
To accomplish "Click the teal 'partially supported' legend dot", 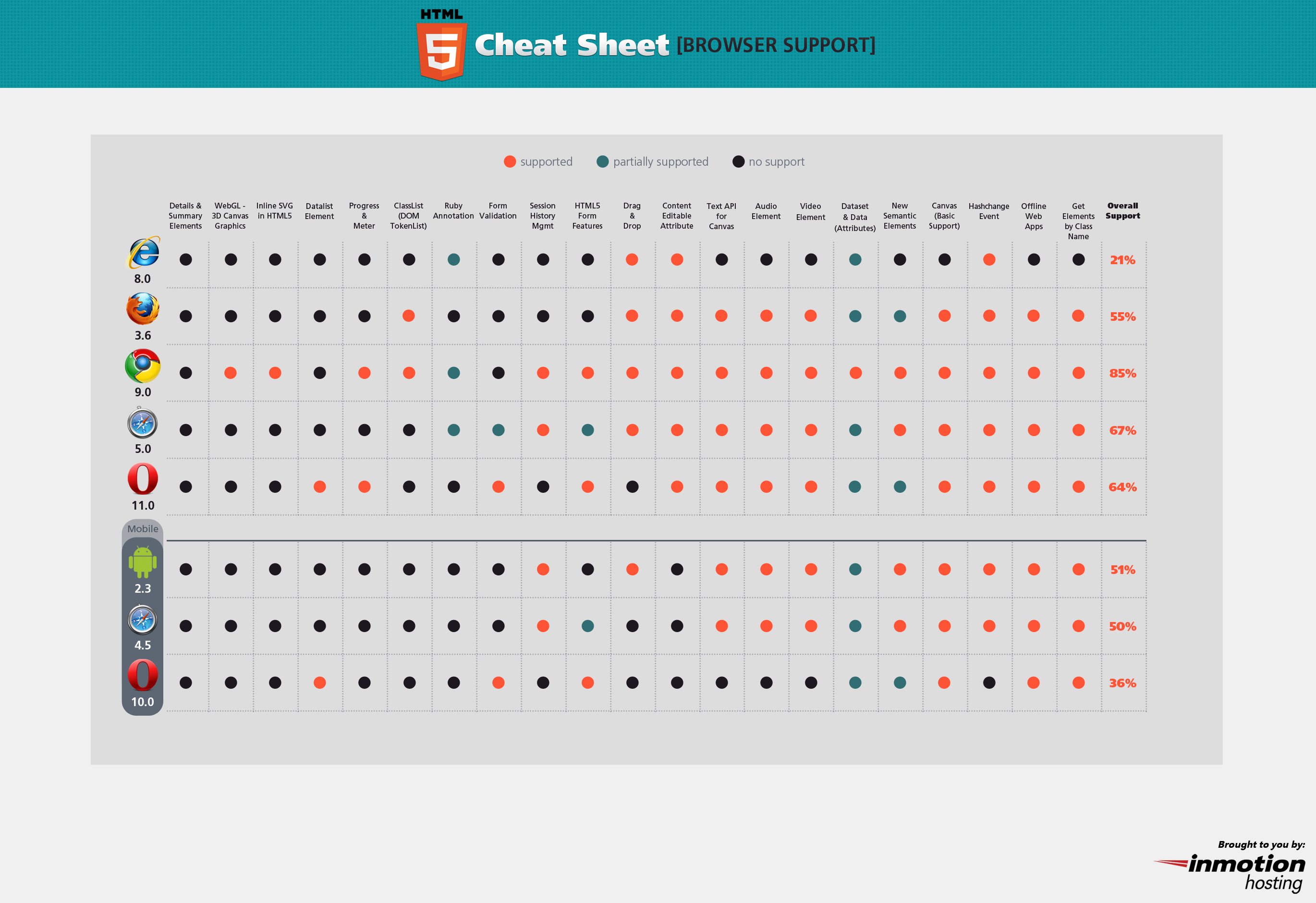I will coord(602,161).
